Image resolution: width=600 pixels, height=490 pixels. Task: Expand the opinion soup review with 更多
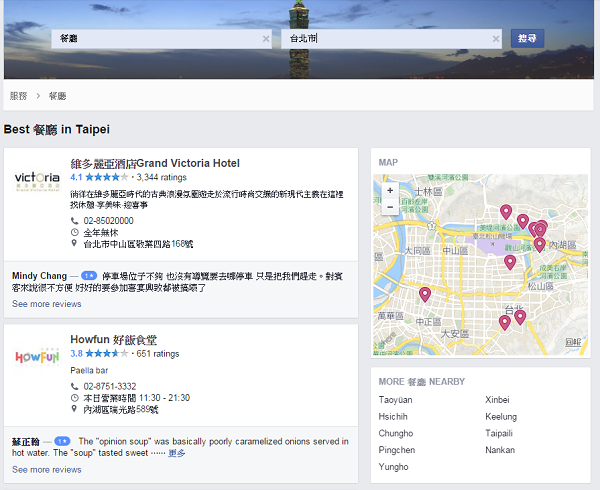click(x=177, y=453)
